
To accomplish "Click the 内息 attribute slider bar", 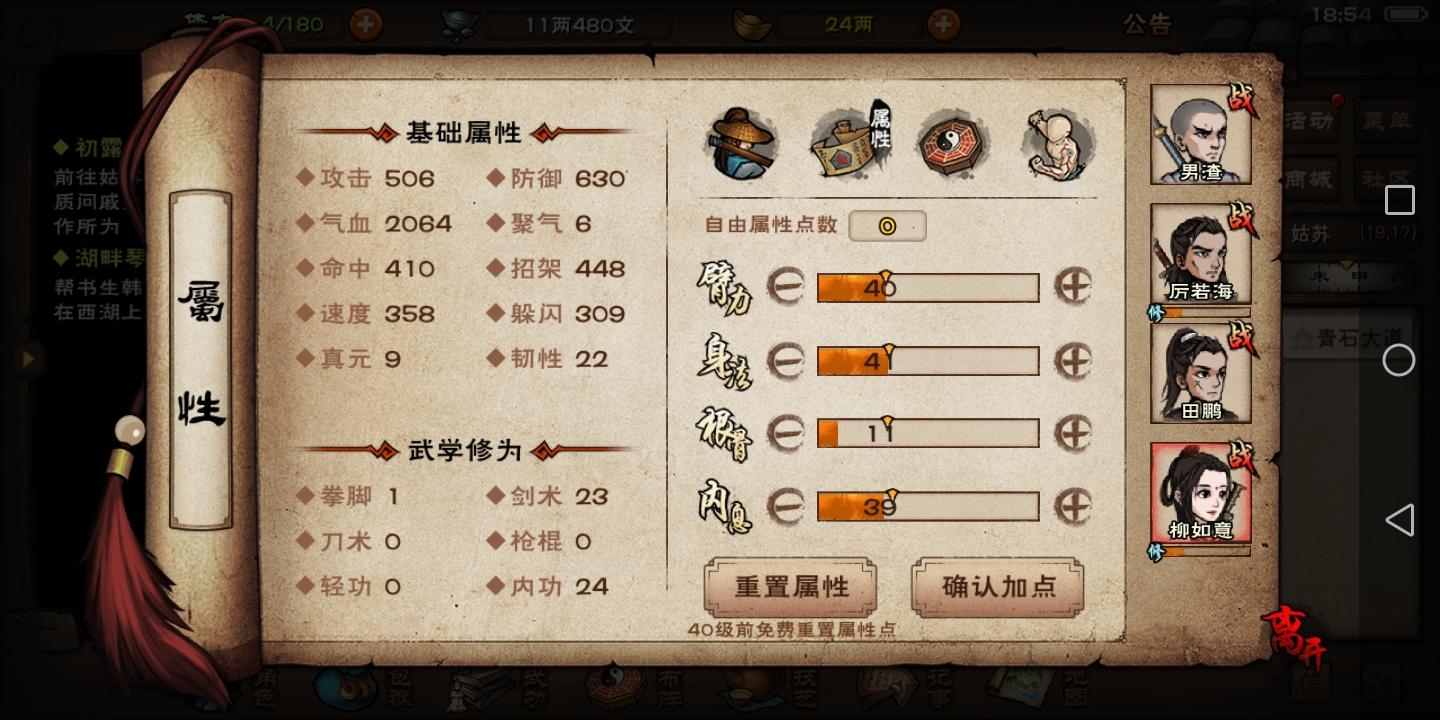I will (928, 506).
